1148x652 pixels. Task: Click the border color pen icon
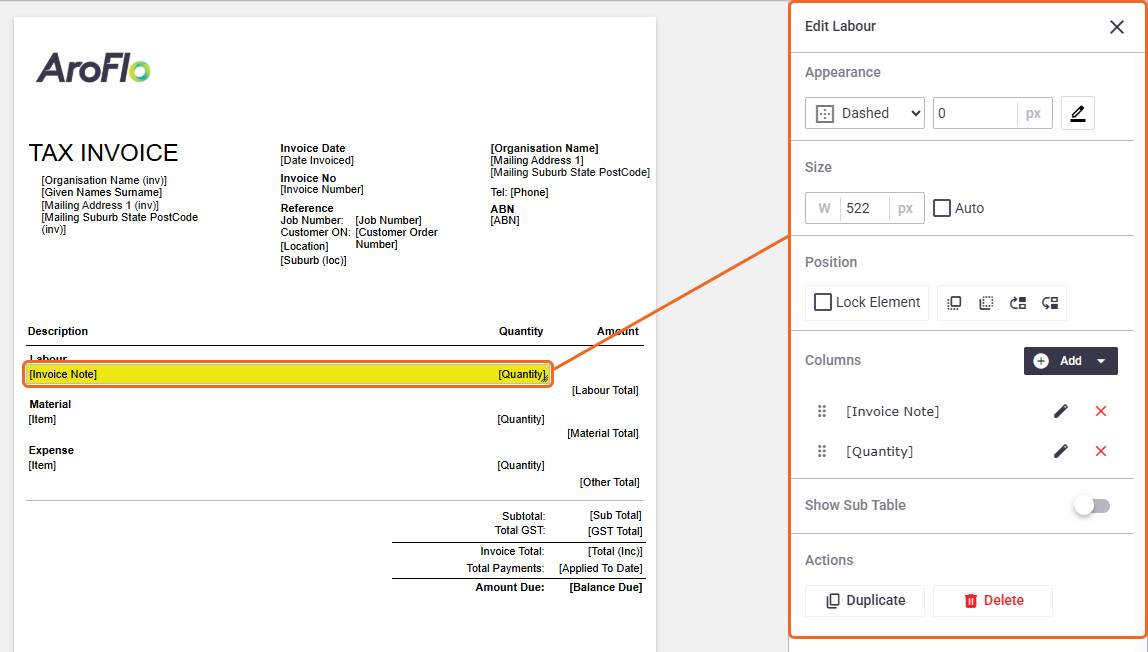click(1078, 113)
